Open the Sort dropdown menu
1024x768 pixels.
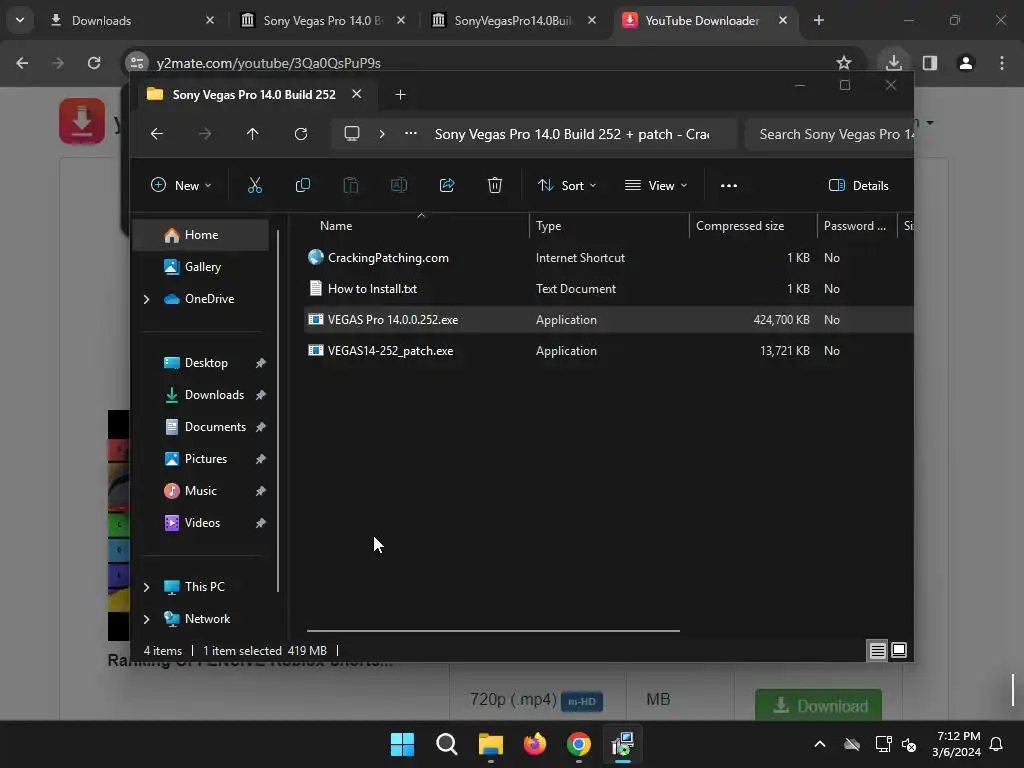click(x=567, y=185)
